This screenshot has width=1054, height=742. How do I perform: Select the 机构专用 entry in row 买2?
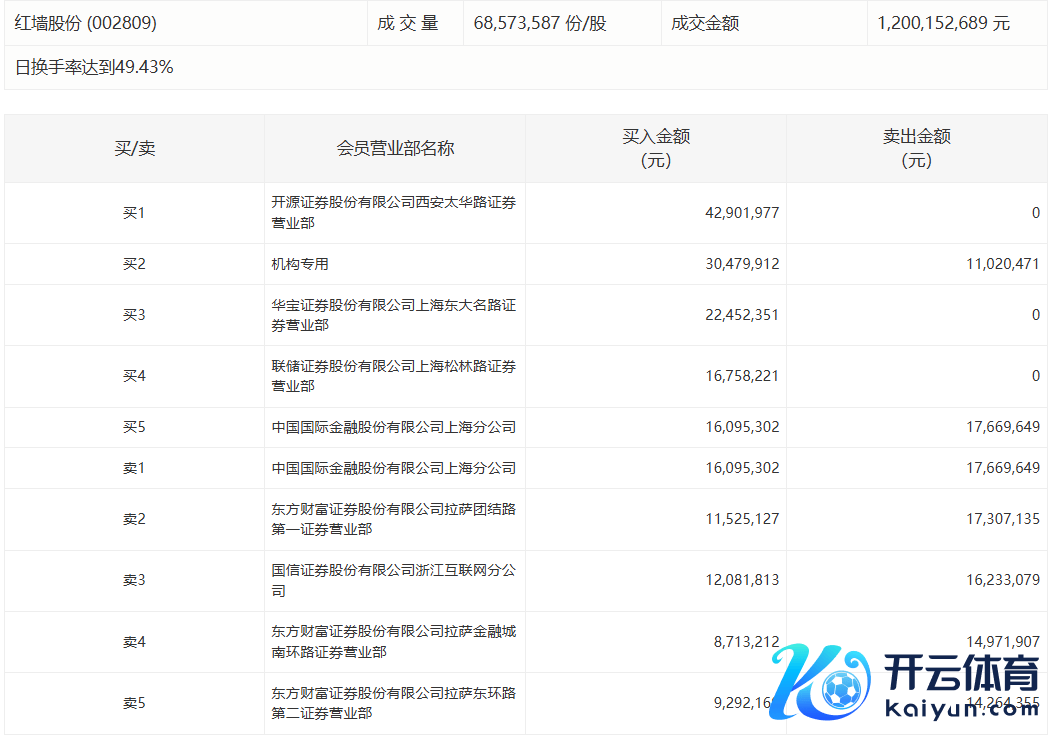coord(300,264)
